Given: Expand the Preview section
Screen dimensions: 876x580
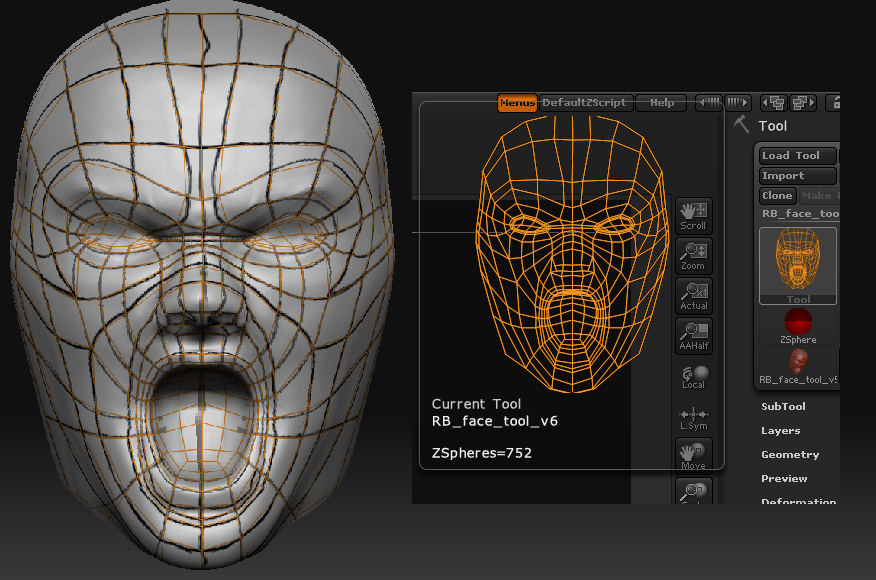Looking at the screenshot, I should [784, 479].
